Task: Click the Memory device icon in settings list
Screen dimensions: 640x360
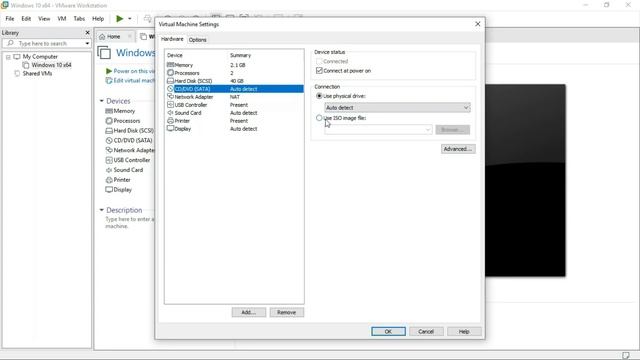Action: (x=170, y=65)
